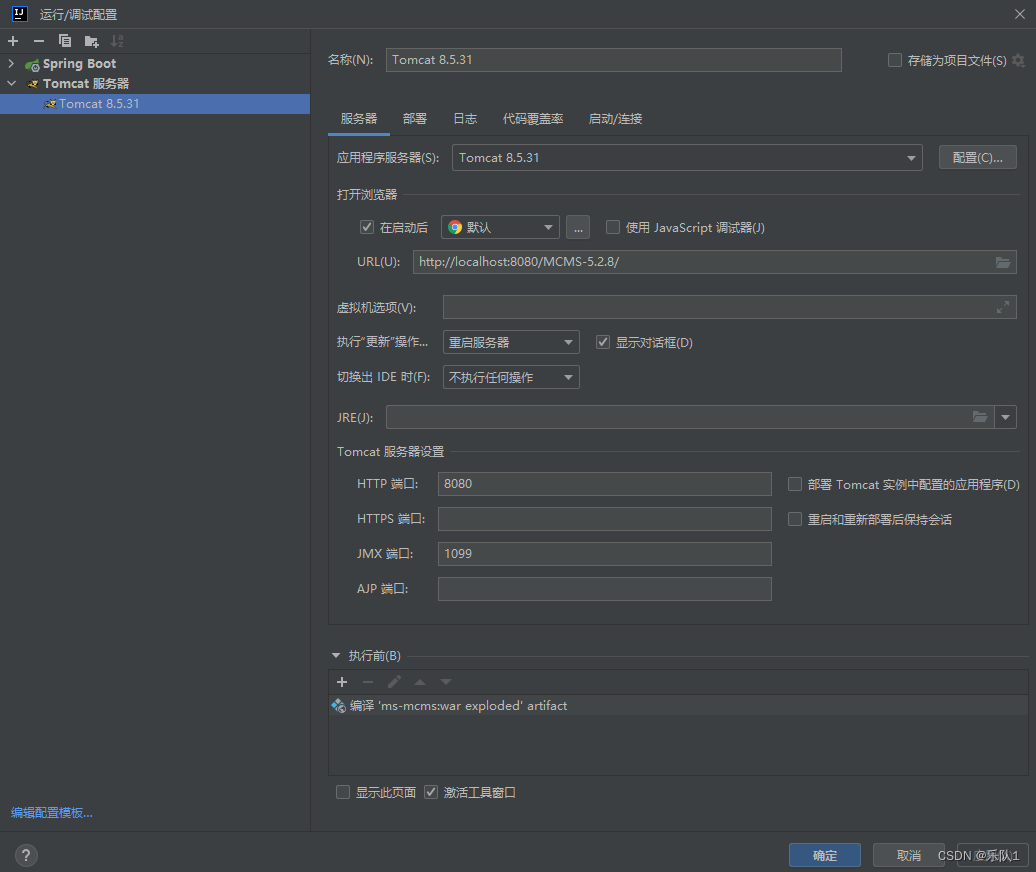Add a new run configuration with the plus icon

click(12, 41)
